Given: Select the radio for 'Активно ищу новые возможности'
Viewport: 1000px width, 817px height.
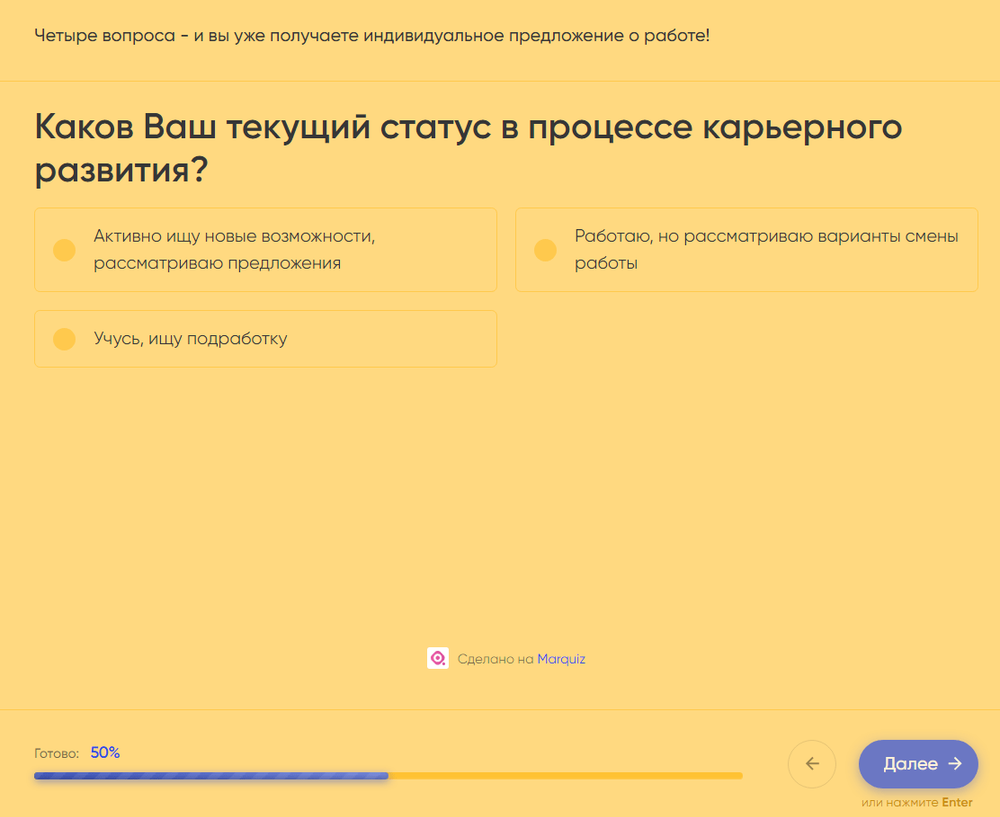Looking at the screenshot, I should [x=64, y=250].
